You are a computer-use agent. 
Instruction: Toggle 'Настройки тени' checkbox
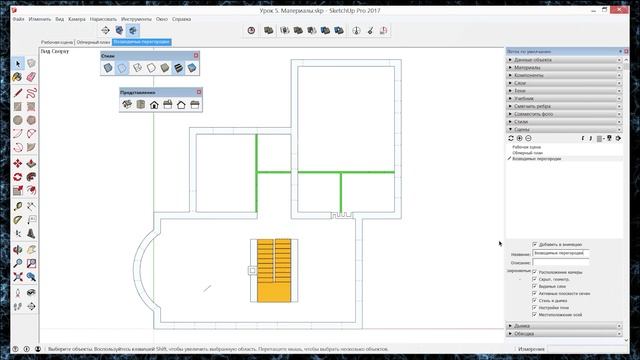(x=535, y=308)
